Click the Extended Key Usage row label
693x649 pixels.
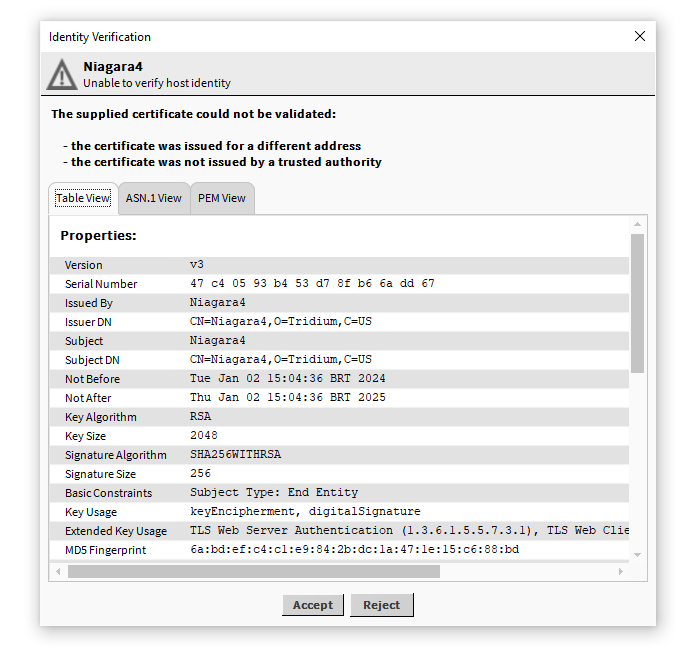coord(116,531)
